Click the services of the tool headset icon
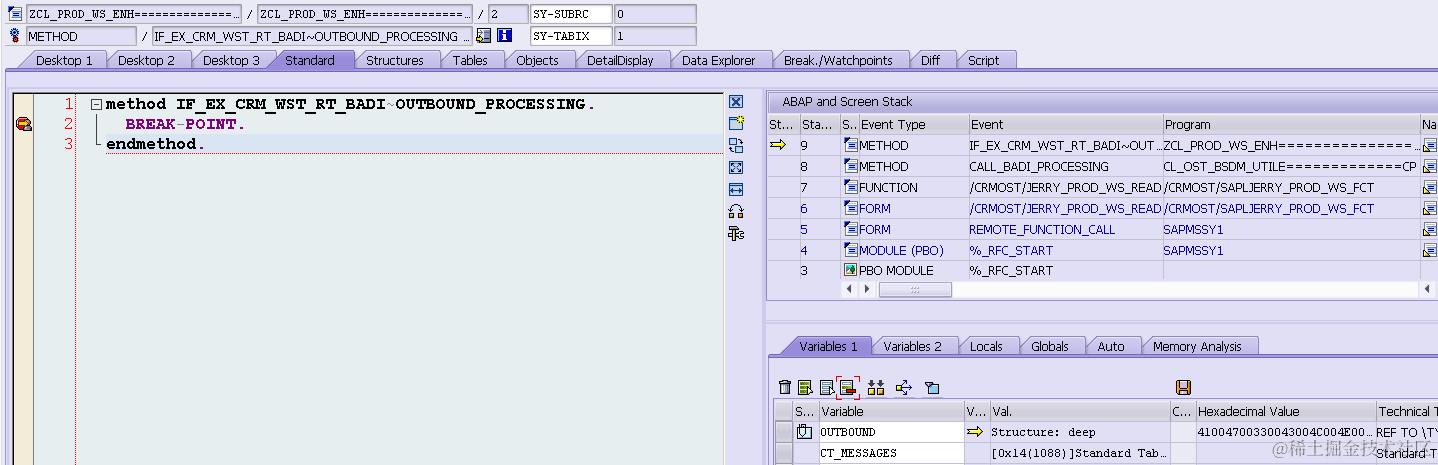The width and height of the screenshot is (1438, 465). pyautogui.click(x=736, y=212)
